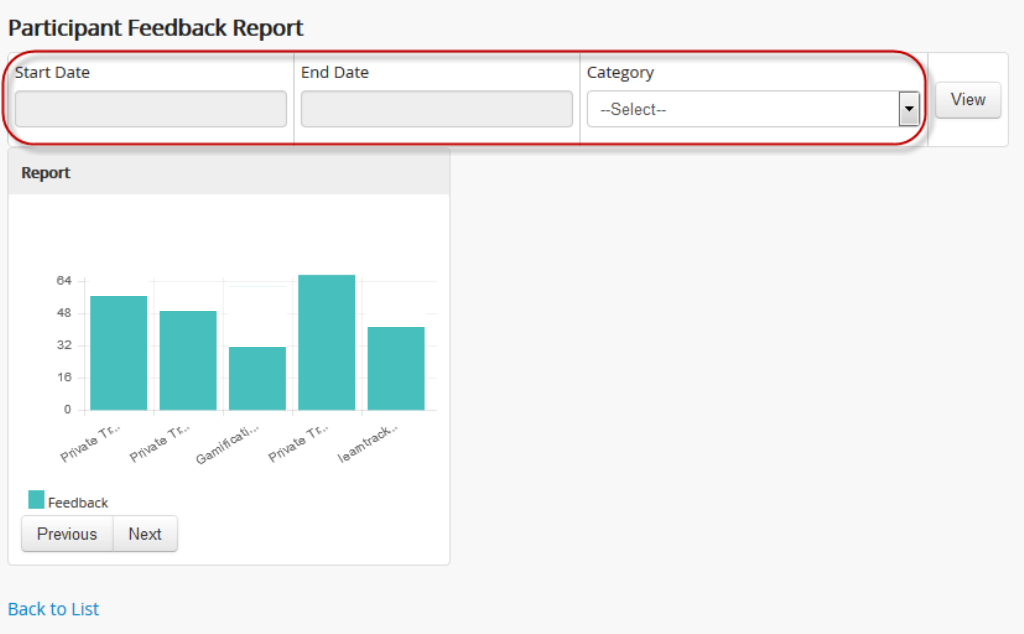Click the End Date input field
This screenshot has height=634, width=1024.
436,109
